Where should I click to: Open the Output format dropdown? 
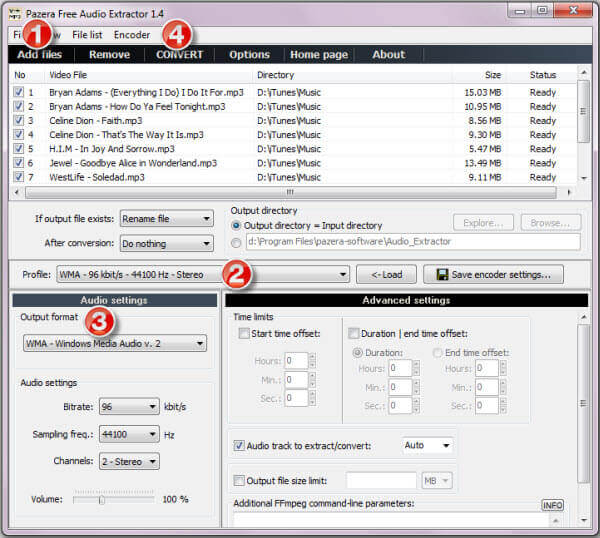[200, 343]
